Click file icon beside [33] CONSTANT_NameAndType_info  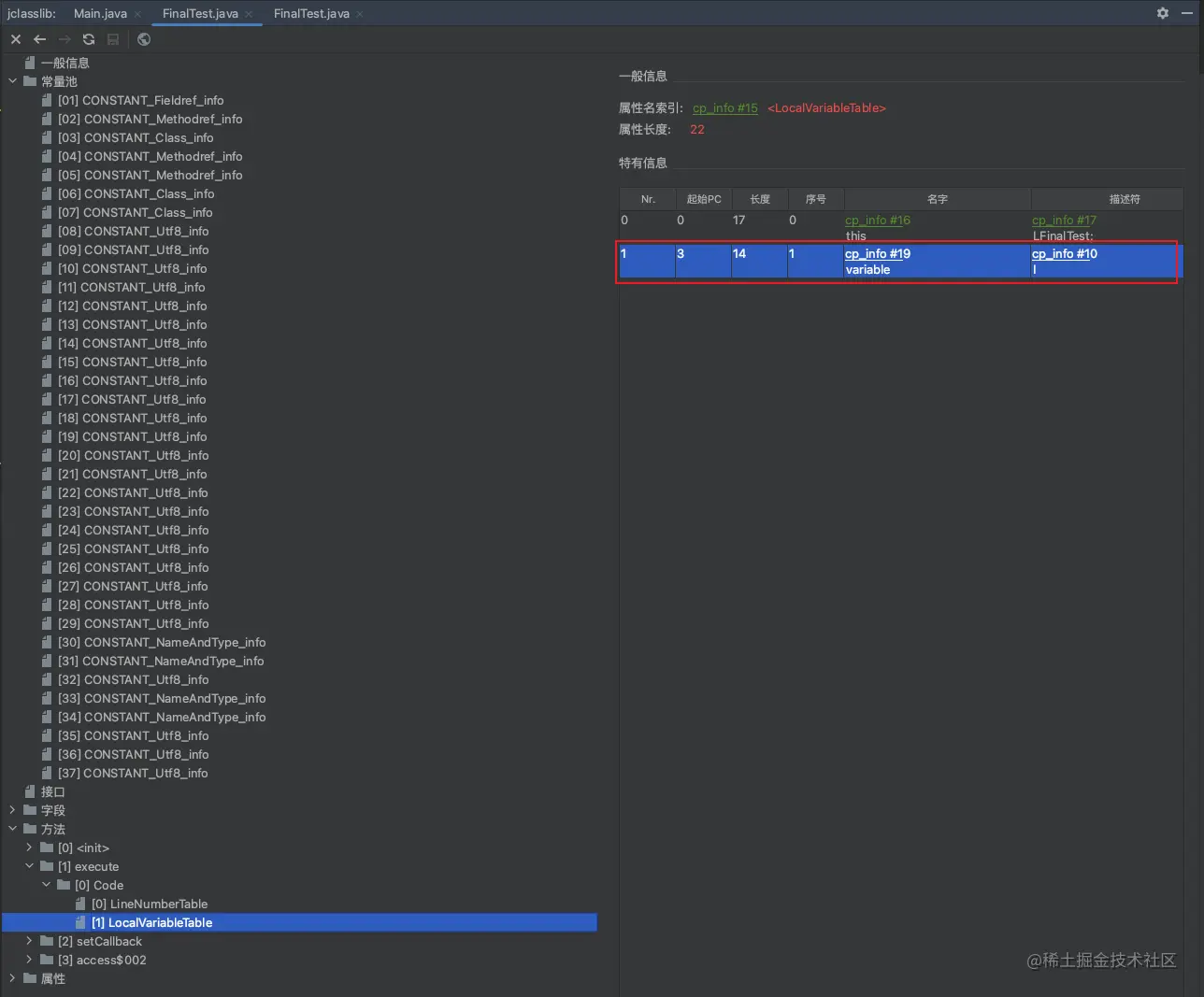[47, 698]
